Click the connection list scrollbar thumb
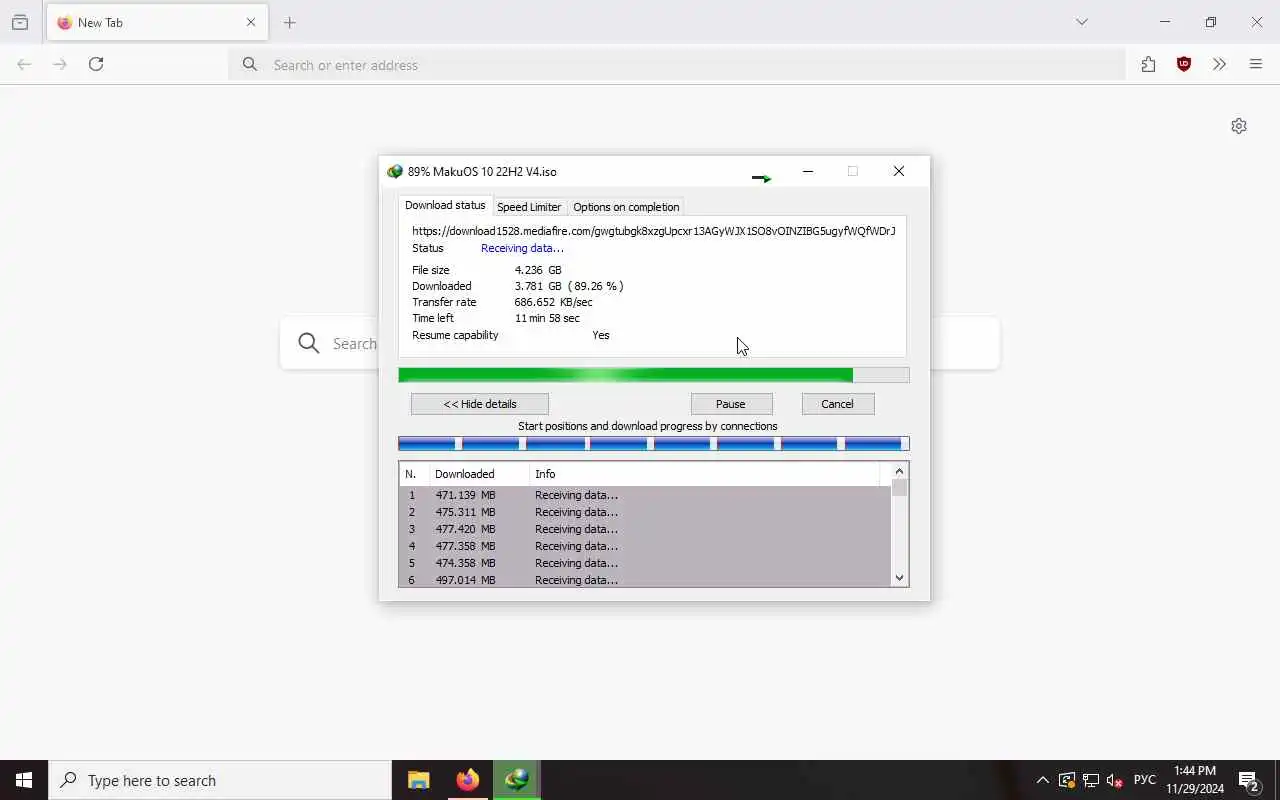The image size is (1280, 800). tap(899, 488)
